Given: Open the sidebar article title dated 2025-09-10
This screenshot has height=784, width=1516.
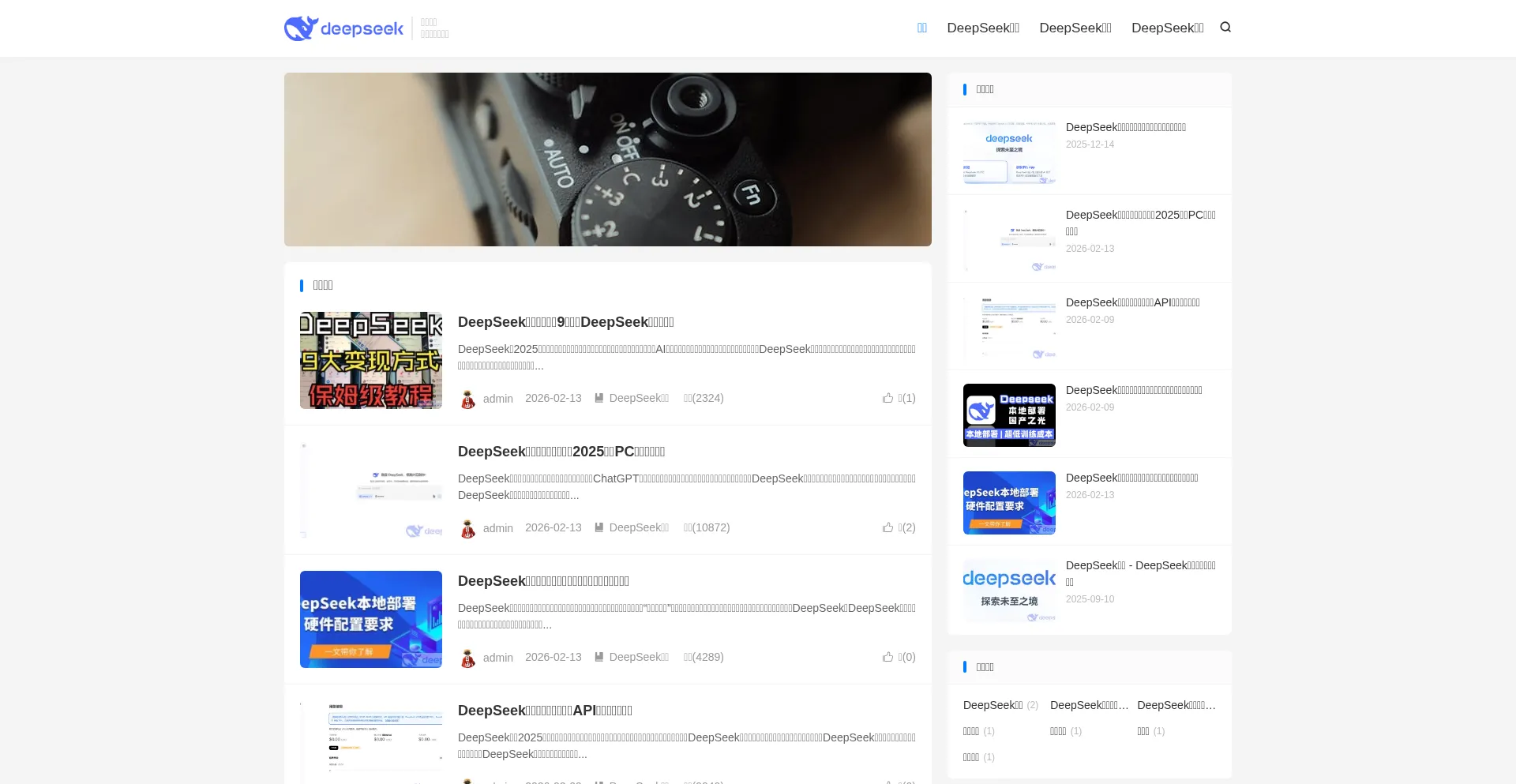Looking at the screenshot, I should (1141, 573).
